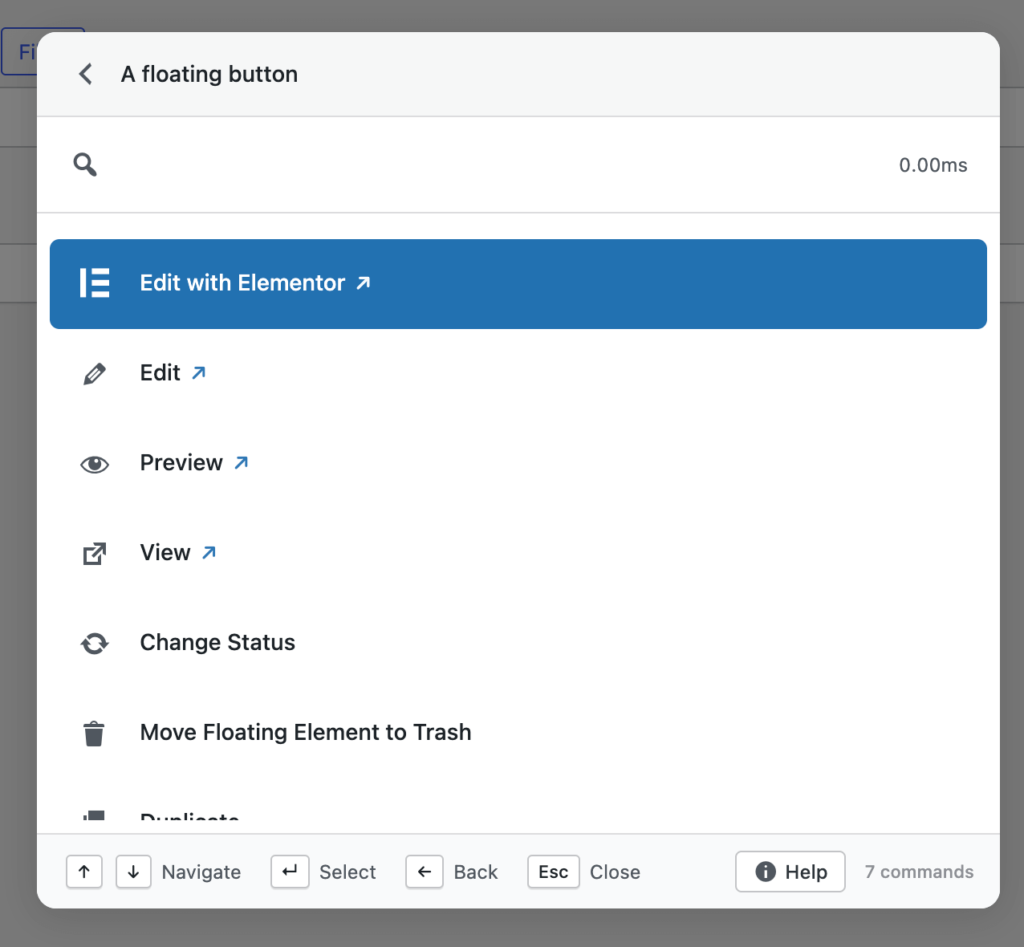1024x947 pixels.
Task: Click the Esc key indicator to close
Action: pos(553,871)
